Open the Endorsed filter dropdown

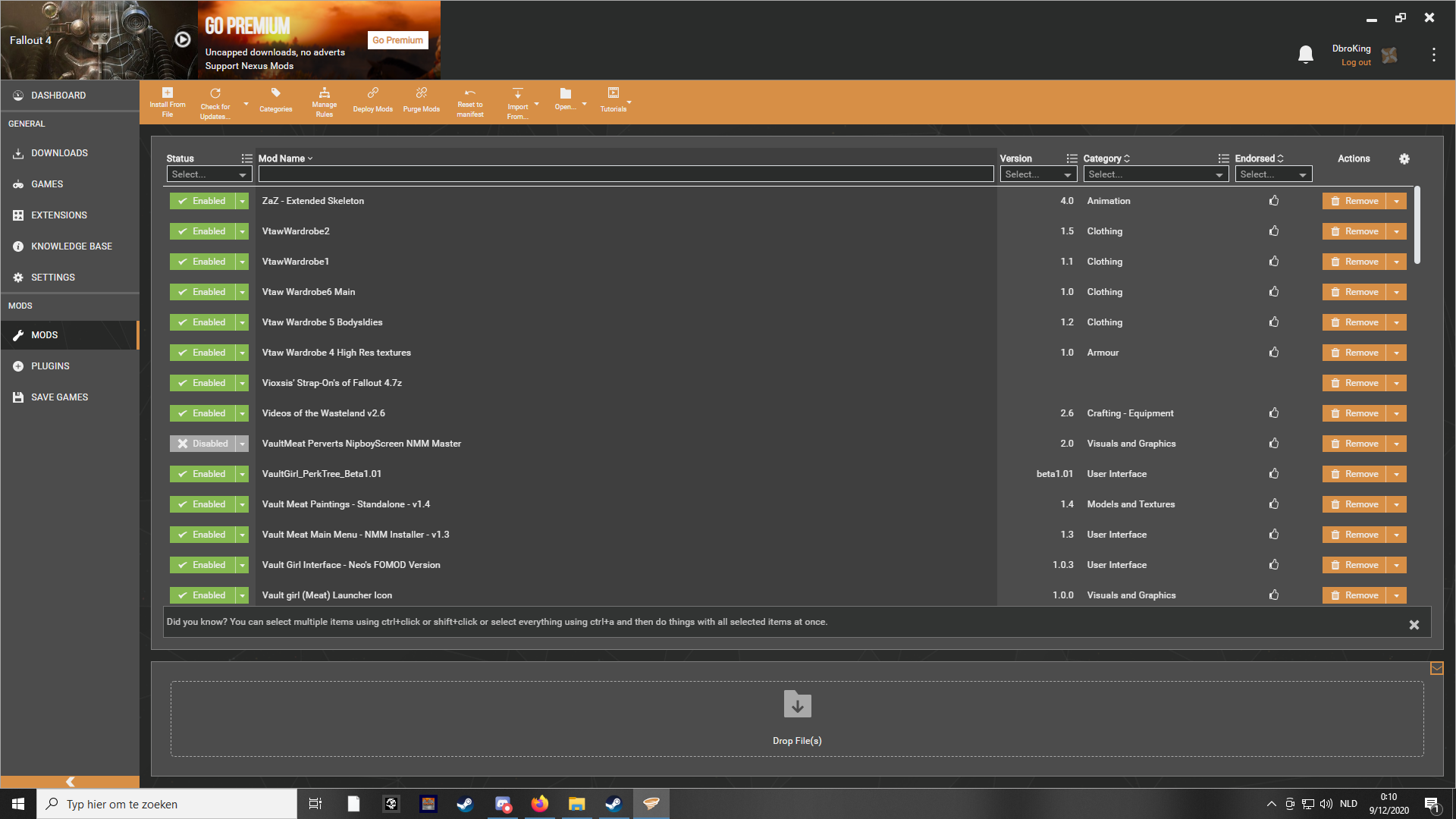tap(1273, 174)
